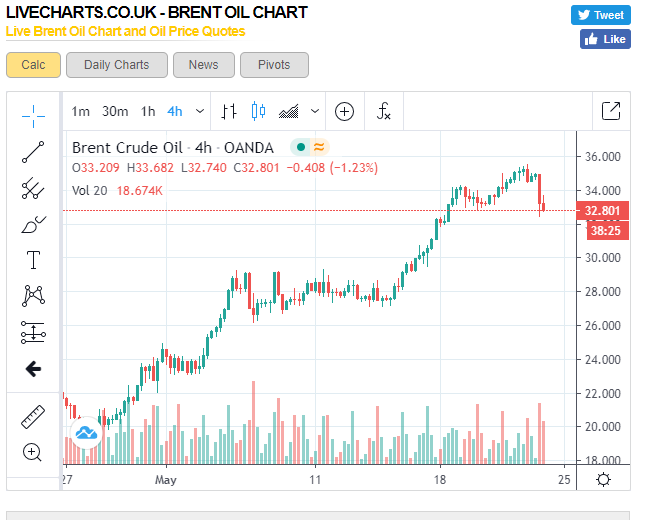Select the 1h timeframe
The height and width of the screenshot is (520, 647).
(x=148, y=111)
